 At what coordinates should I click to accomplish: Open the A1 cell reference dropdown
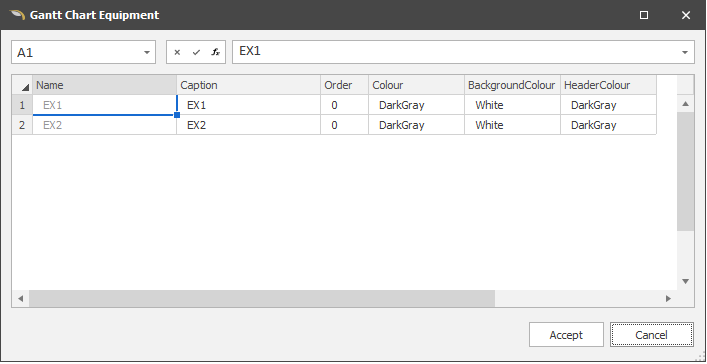pyautogui.click(x=147, y=52)
